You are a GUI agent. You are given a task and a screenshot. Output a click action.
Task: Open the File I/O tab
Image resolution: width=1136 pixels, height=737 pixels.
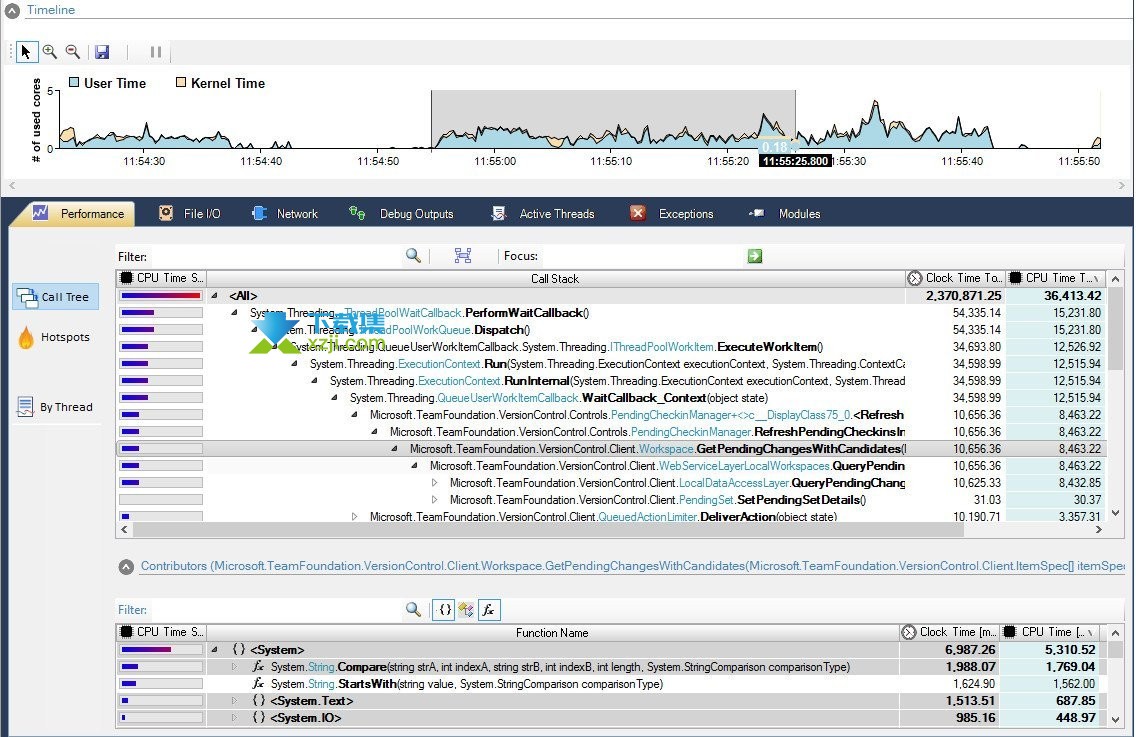point(190,214)
